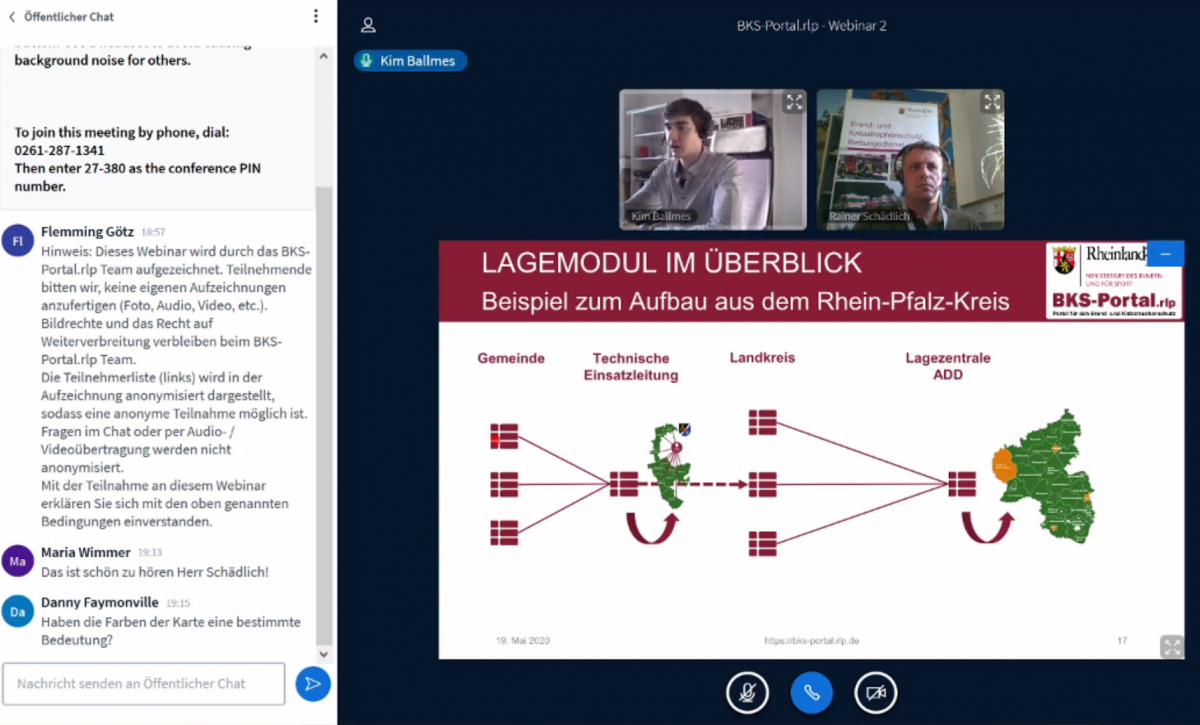Select Rainer Schädlich webcam video
This screenshot has width=1200, height=725.
(910, 160)
